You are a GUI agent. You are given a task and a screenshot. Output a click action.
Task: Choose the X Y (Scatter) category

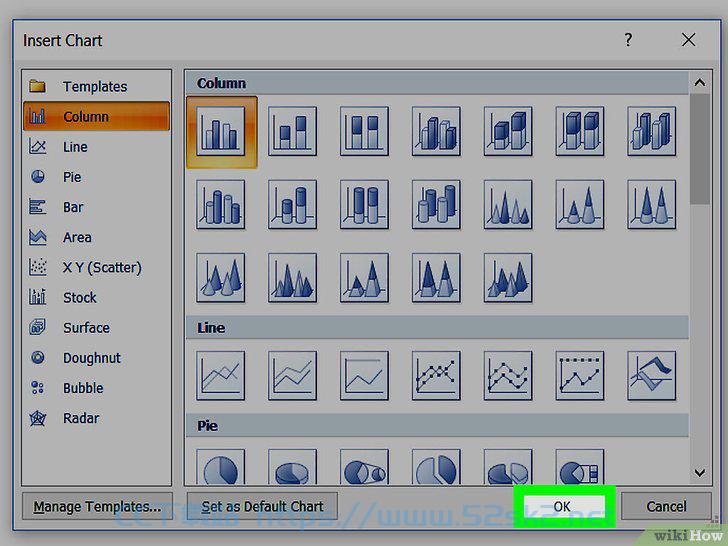click(97, 267)
